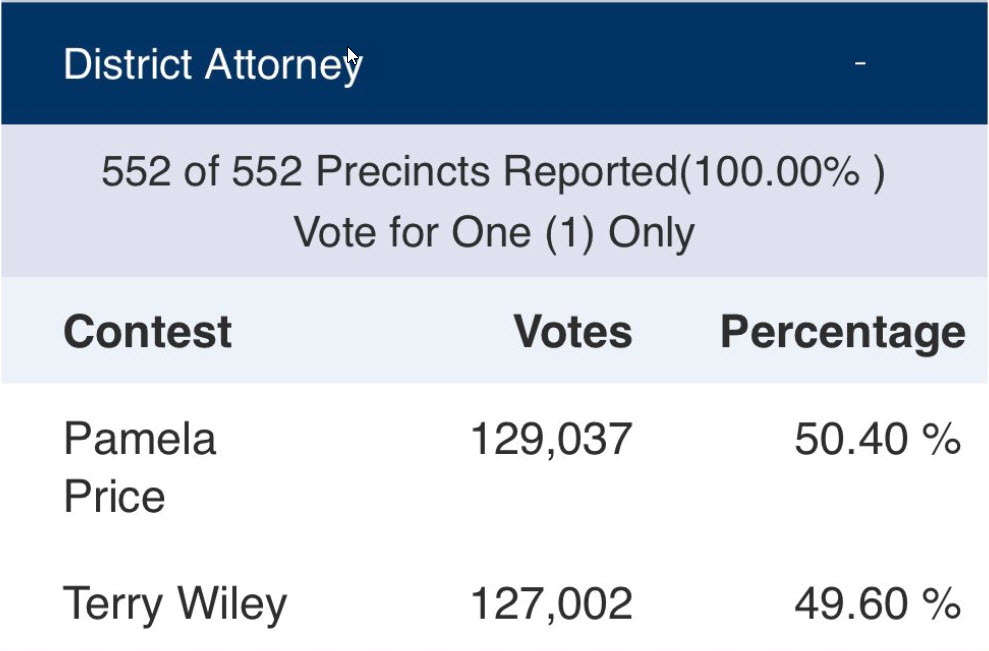The image size is (989, 651).
Task: Click the surname Price on second line
Action: [114, 497]
